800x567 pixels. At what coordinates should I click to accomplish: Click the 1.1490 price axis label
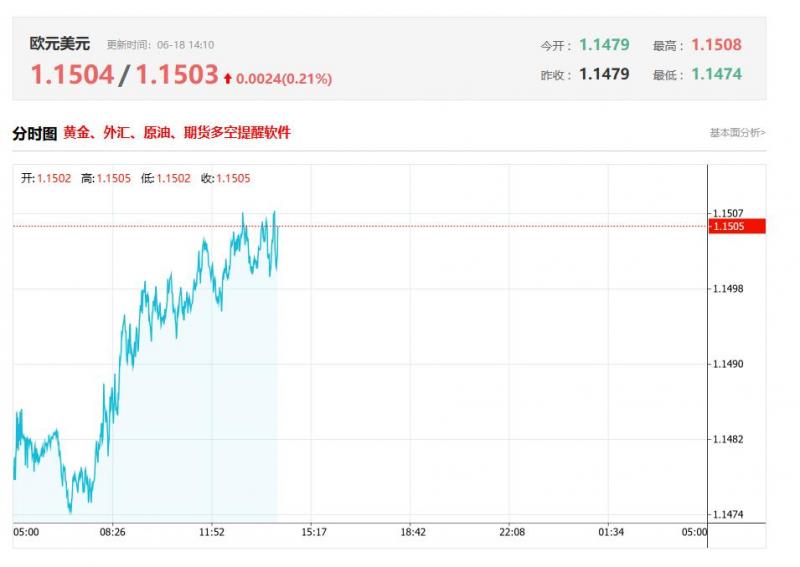coord(728,364)
